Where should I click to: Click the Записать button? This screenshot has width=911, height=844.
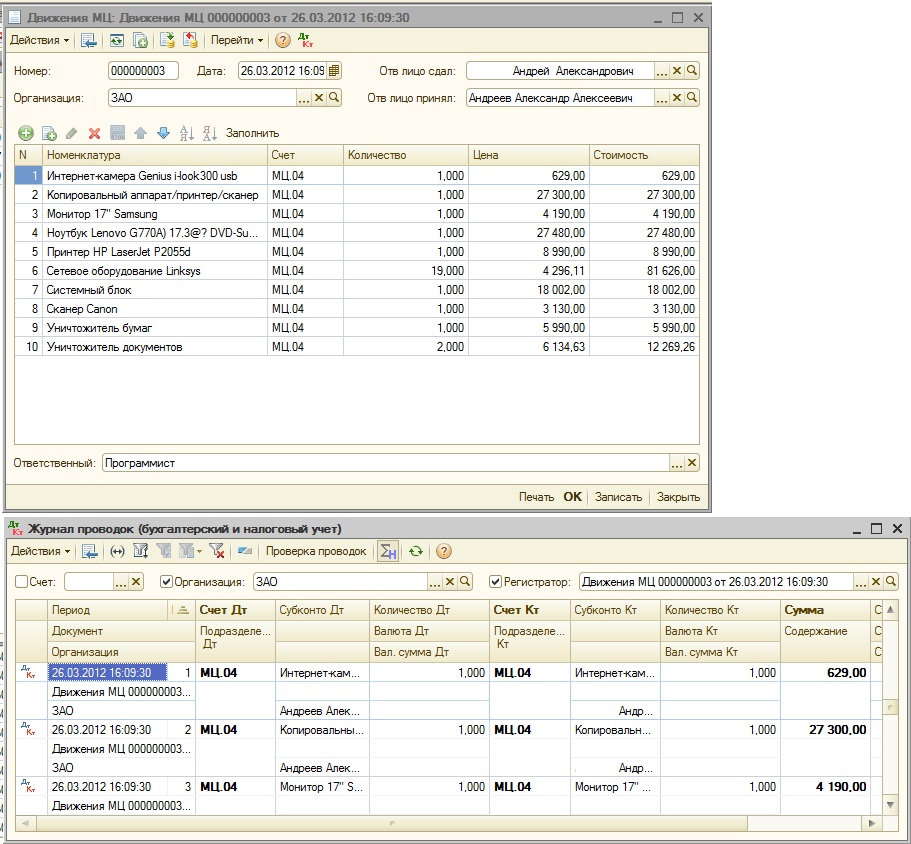(618, 497)
